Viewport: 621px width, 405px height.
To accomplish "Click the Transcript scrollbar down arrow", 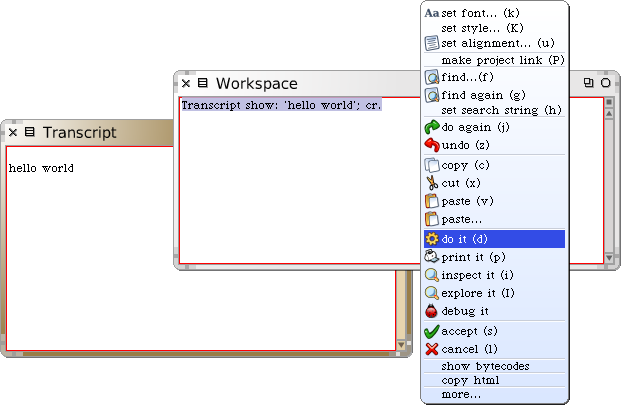I will click(x=403, y=347).
